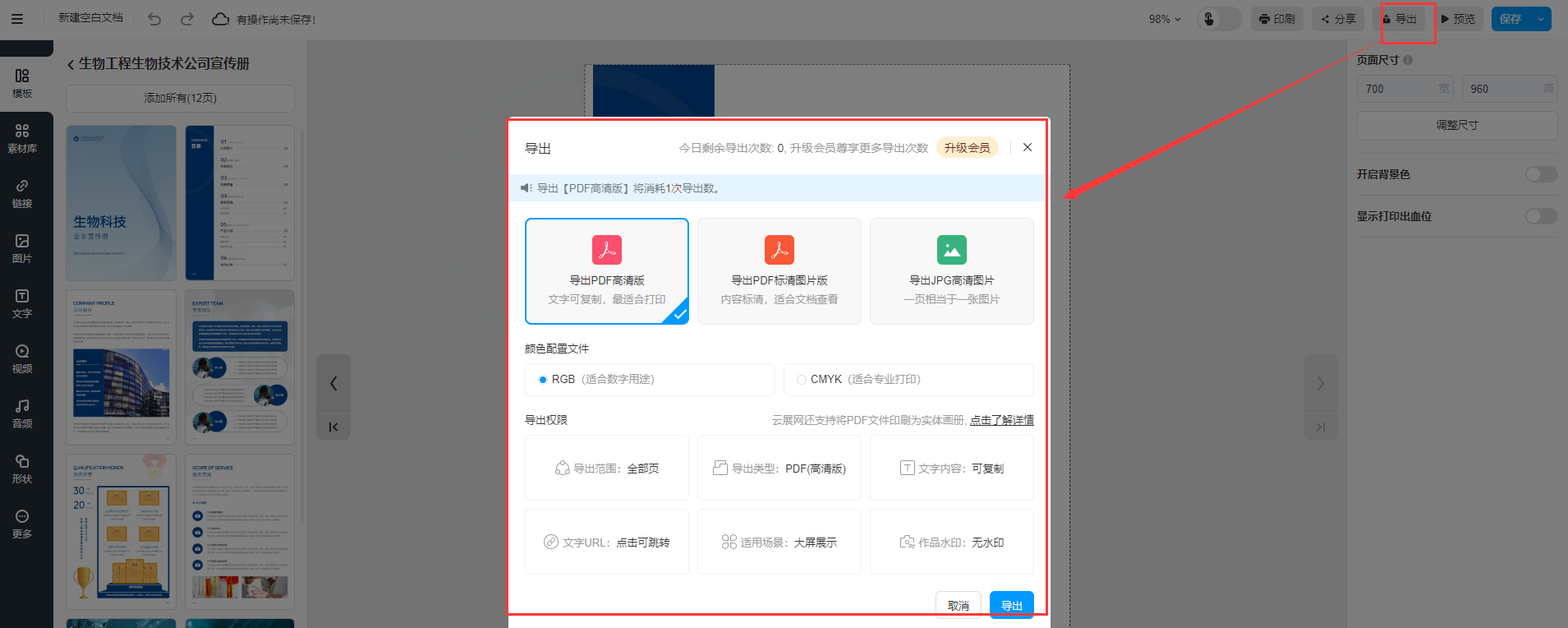Choose the 导出JPG高清图片 export option
The image size is (1568, 628).
tap(951, 271)
